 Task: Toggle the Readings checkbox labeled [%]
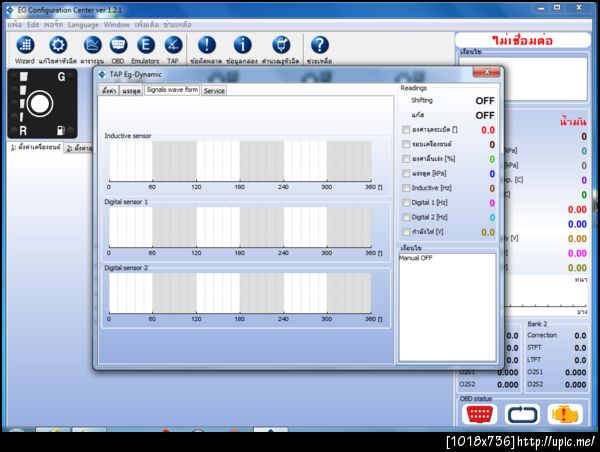click(x=406, y=159)
